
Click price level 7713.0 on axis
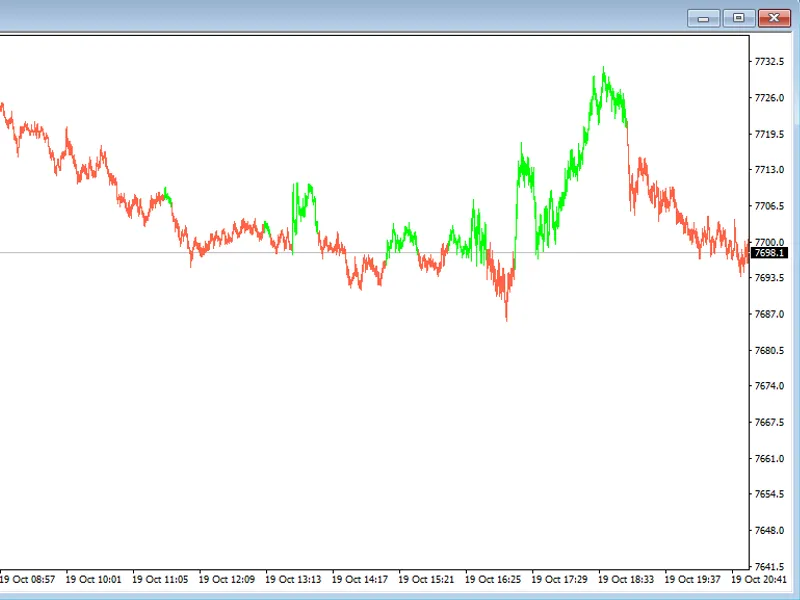click(769, 169)
